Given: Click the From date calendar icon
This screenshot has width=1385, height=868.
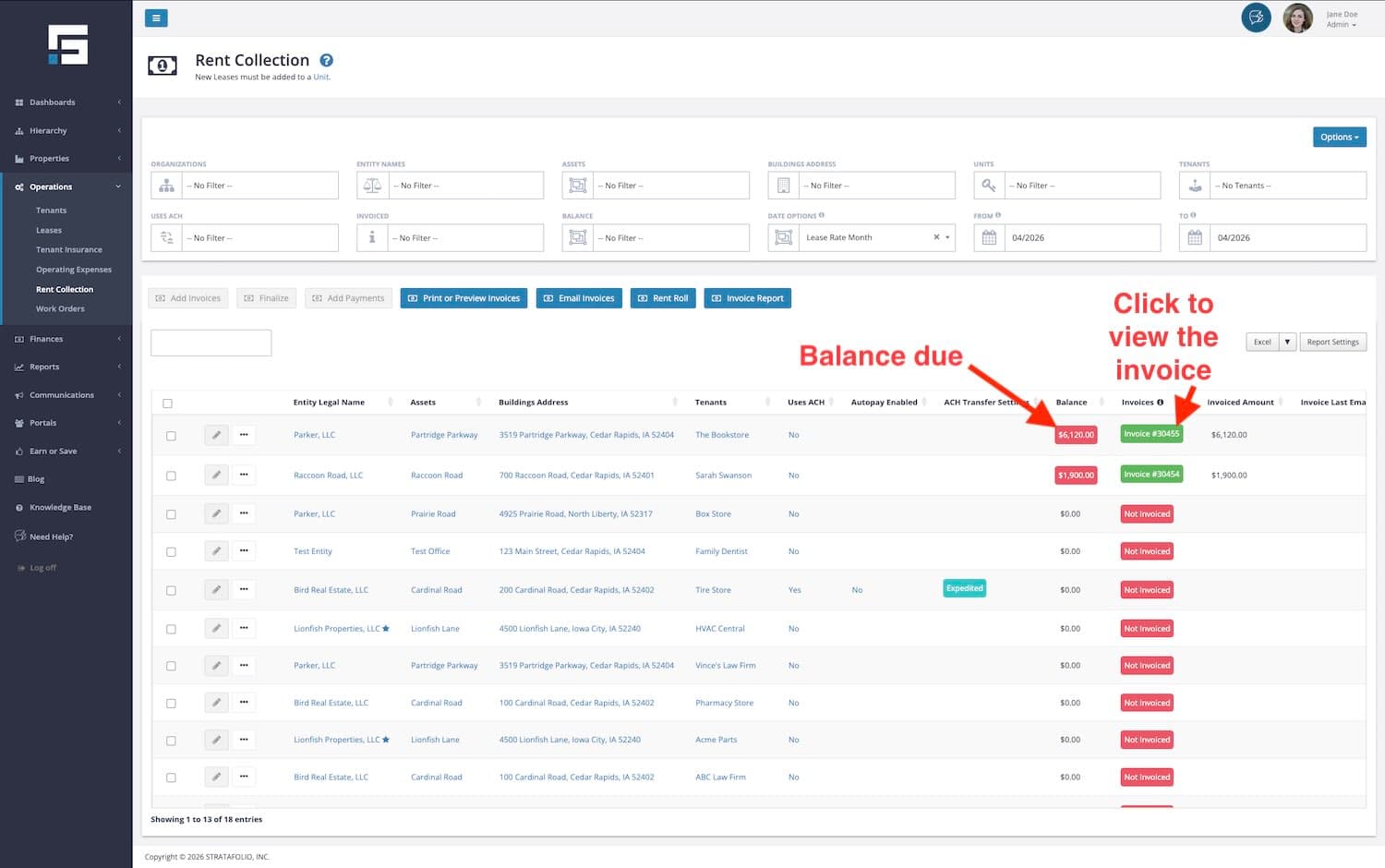Looking at the screenshot, I should (x=989, y=237).
